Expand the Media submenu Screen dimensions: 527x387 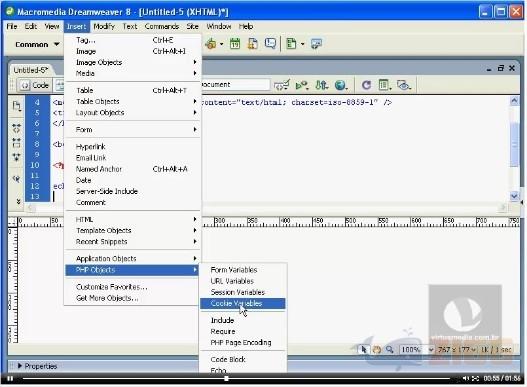132,73
